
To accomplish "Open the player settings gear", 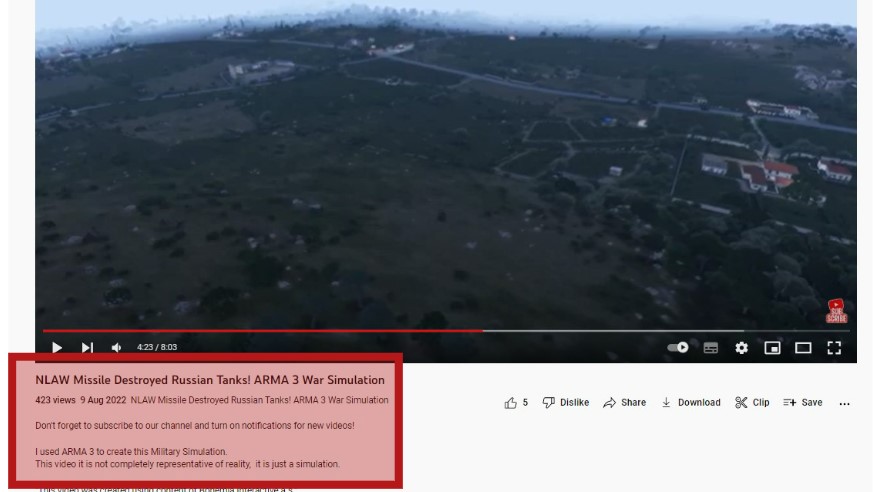I will click(741, 348).
